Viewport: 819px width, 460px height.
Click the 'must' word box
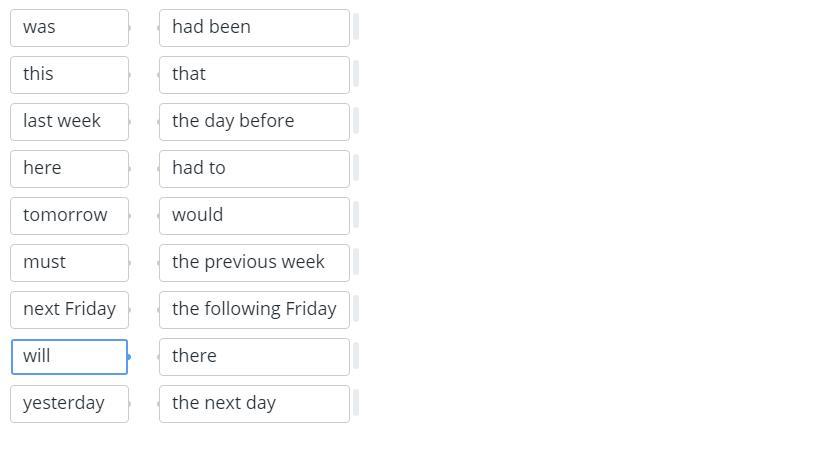pos(69,263)
